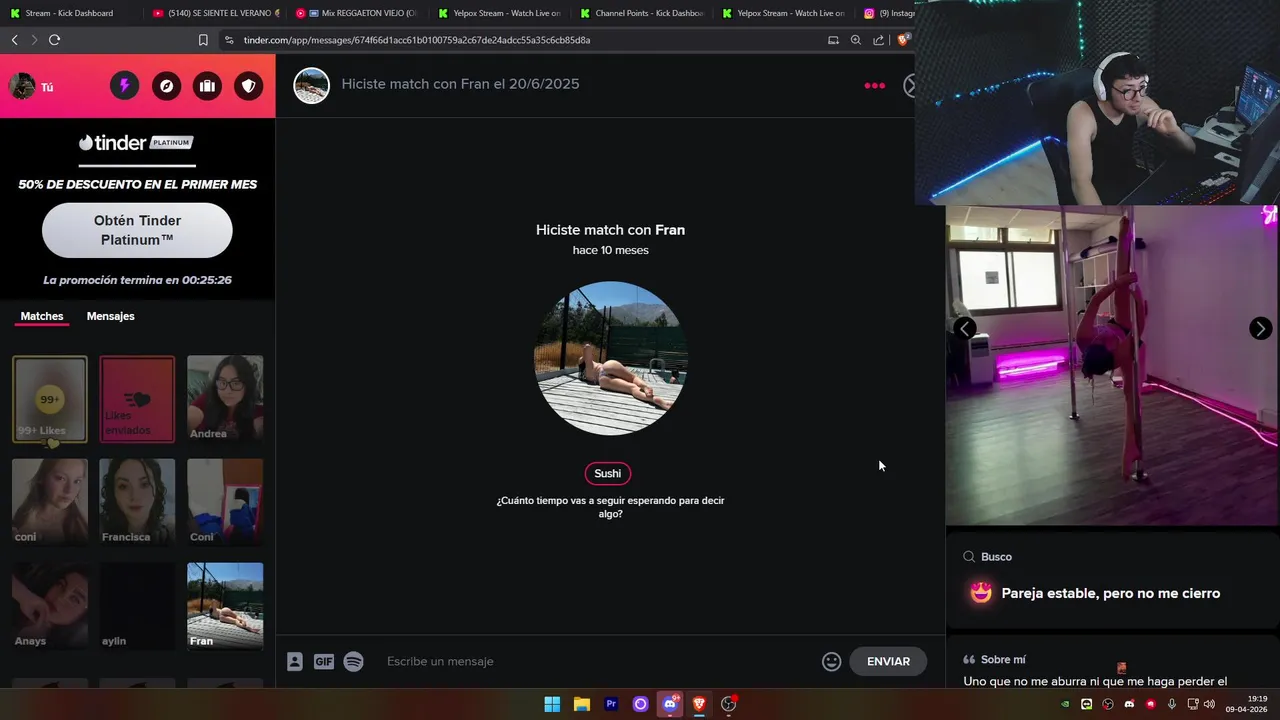
Task: Switch to the Instagram tab
Action: point(888,13)
